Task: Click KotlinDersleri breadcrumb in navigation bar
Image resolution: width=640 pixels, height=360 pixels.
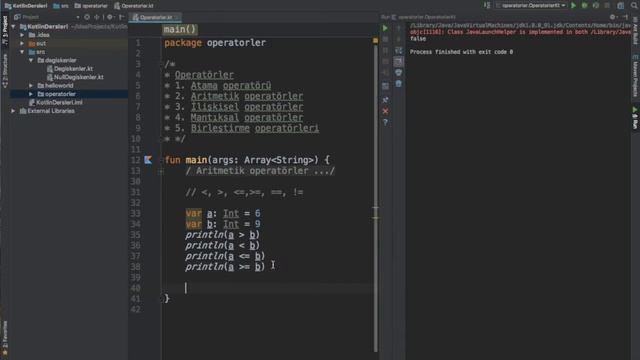Action: pyautogui.click(x=26, y=6)
